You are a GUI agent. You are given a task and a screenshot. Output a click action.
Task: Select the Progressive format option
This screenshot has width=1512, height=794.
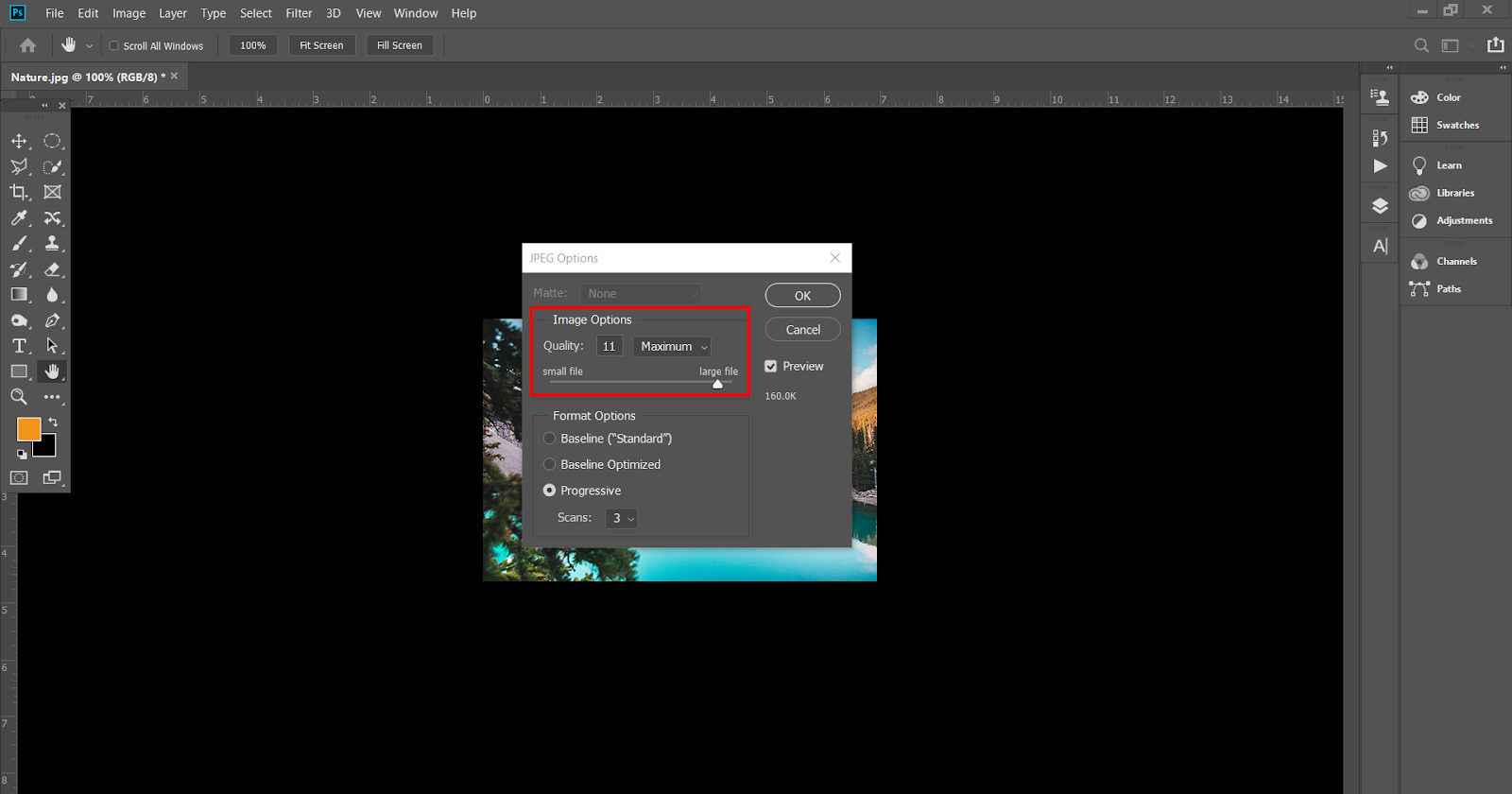click(549, 491)
